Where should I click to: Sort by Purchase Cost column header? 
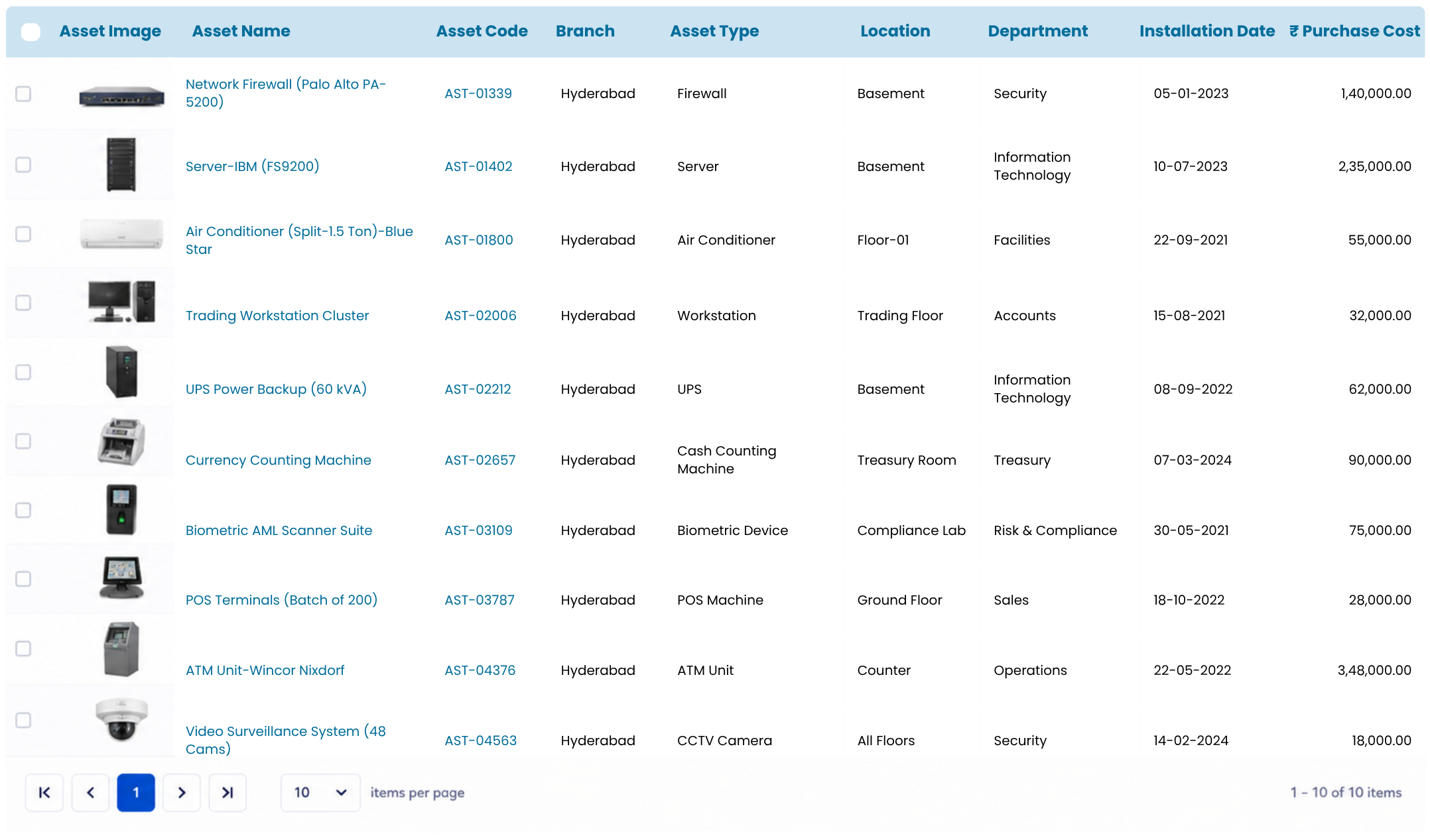(x=1354, y=31)
